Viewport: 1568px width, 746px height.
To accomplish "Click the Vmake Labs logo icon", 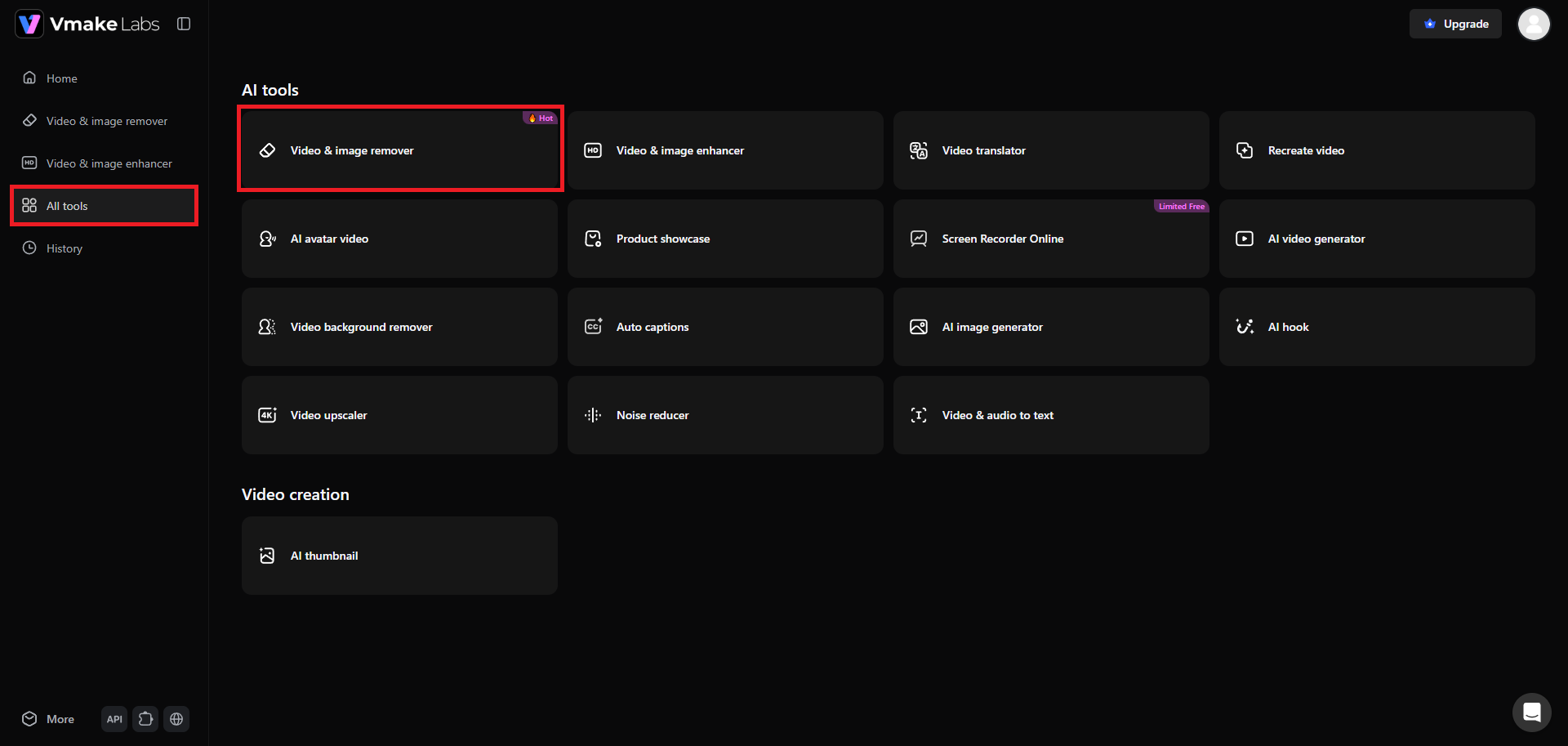I will (x=29, y=24).
